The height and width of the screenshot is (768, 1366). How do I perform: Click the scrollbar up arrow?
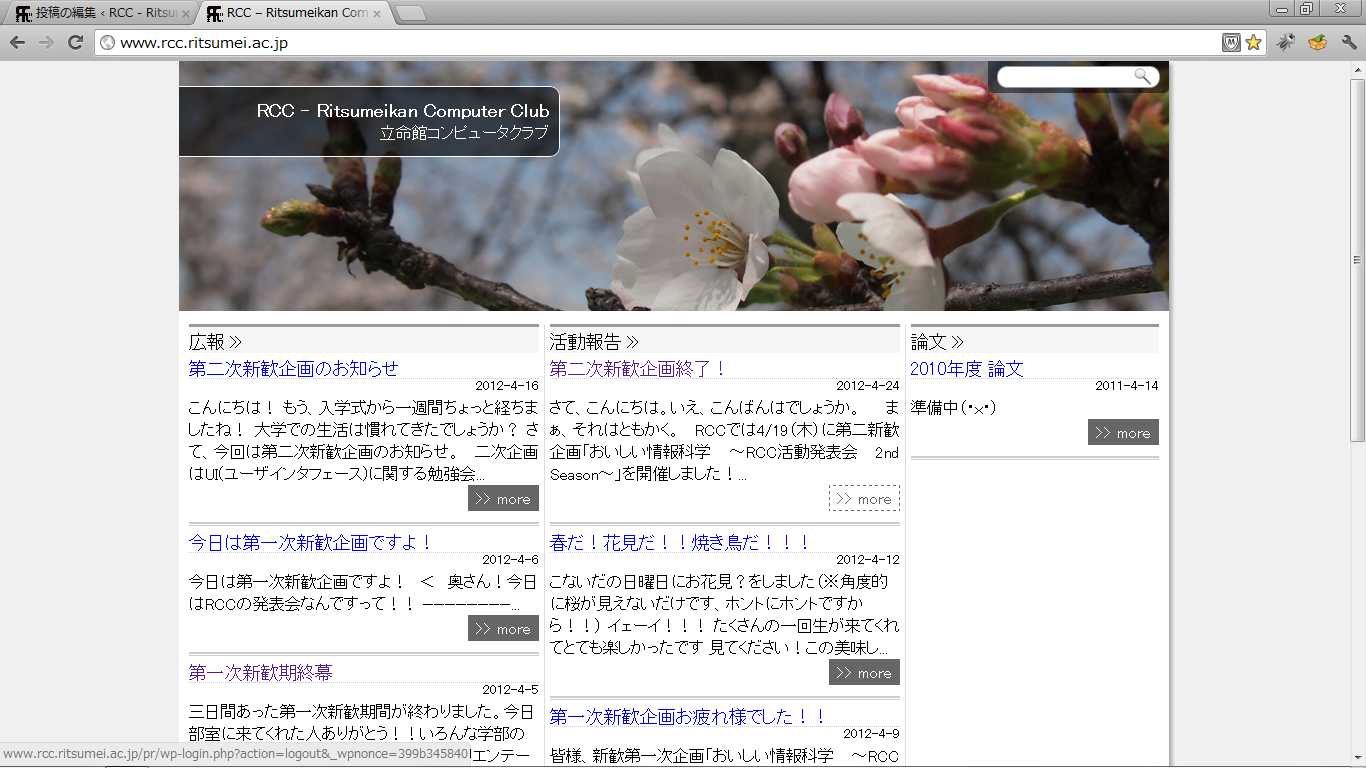point(1357,69)
